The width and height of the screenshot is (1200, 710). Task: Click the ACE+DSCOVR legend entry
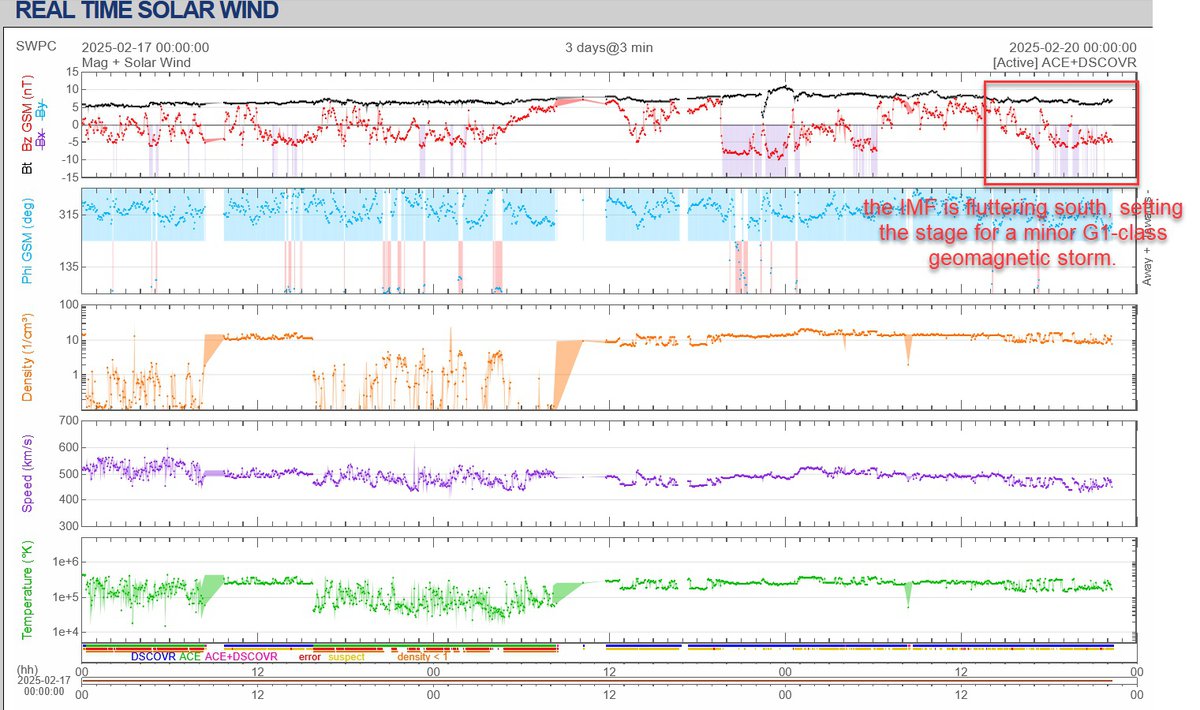pyautogui.click(x=240, y=657)
